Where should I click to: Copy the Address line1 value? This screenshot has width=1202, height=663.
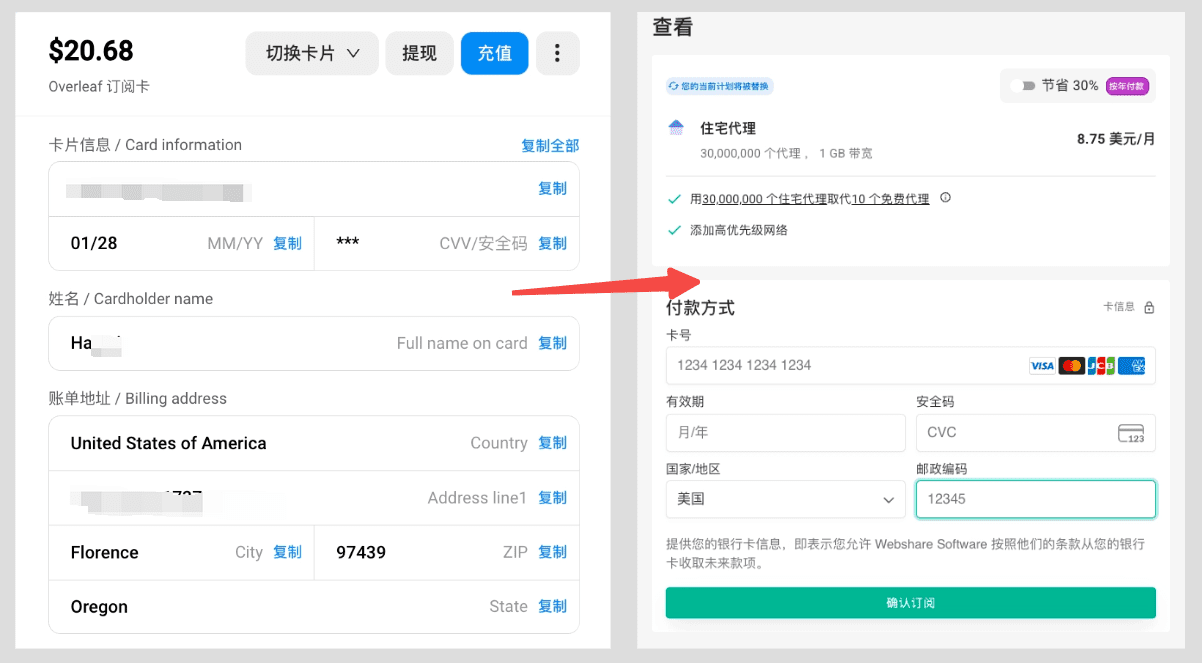(553, 498)
